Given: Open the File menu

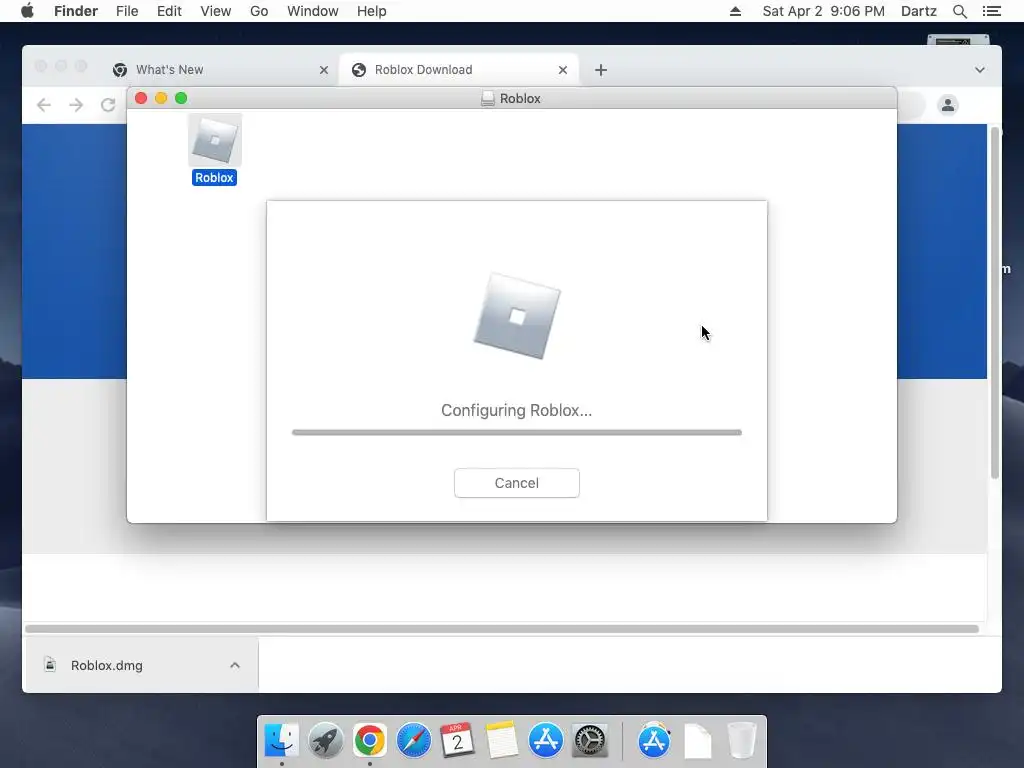Looking at the screenshot, I should click(127, 11).
